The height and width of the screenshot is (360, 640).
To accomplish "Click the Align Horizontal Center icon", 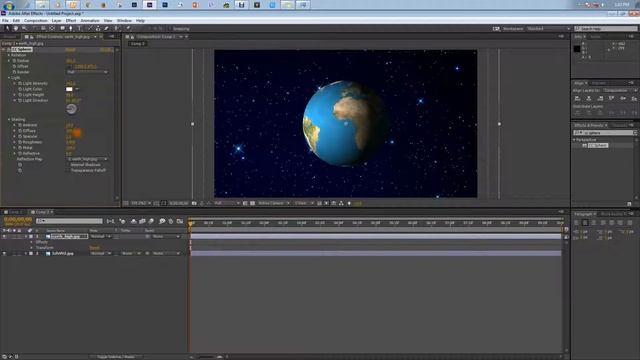I will (x=589, y=98).
